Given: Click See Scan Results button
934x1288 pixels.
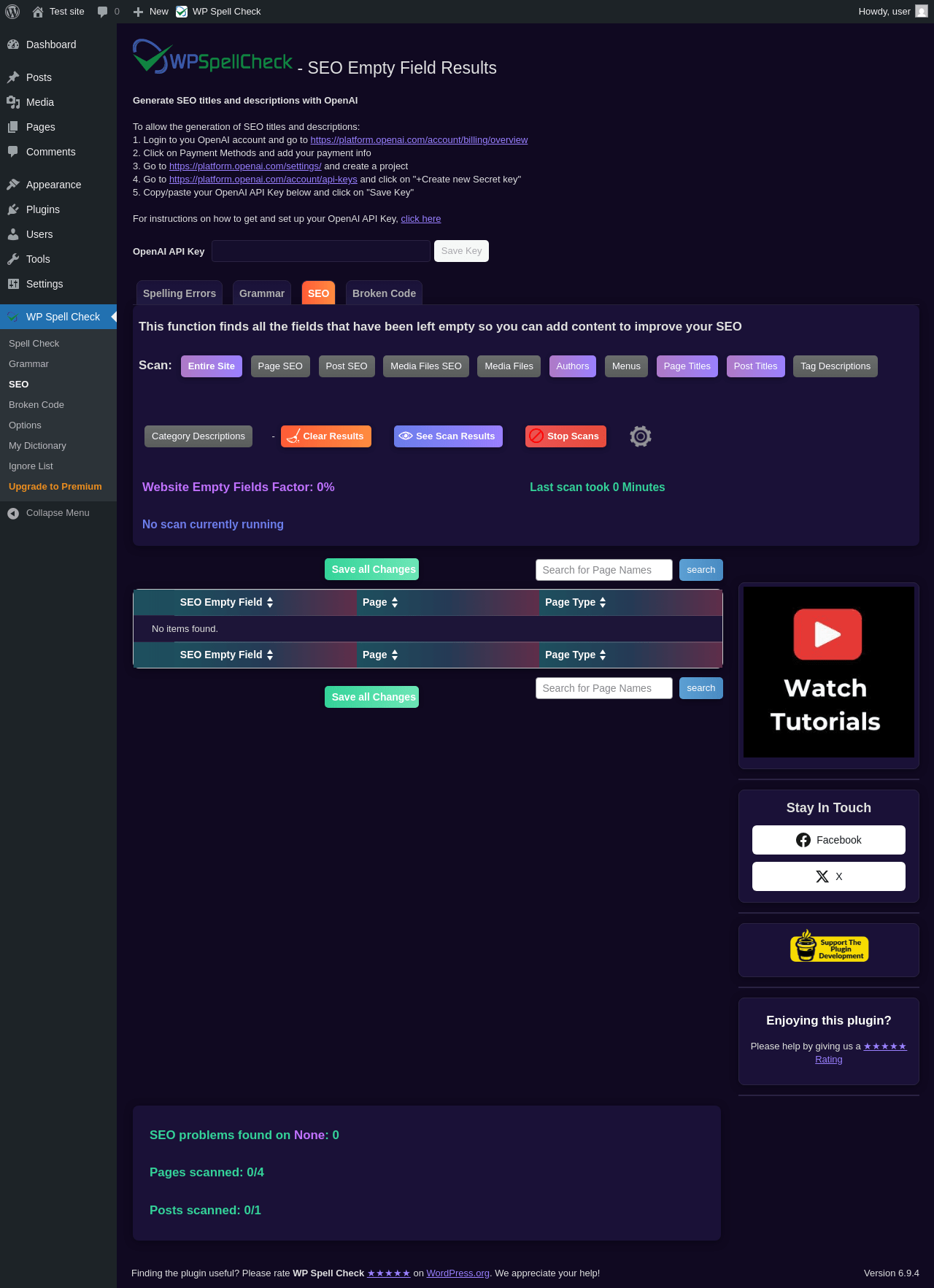Looking at the screenshot, I should pyautogui.click(x=448, y=436).
